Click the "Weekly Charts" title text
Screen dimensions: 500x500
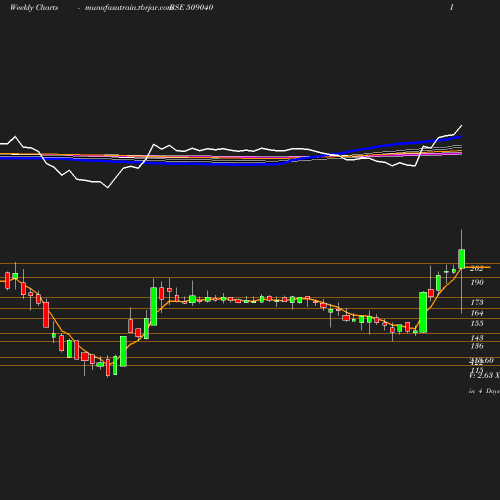(34, 7)
